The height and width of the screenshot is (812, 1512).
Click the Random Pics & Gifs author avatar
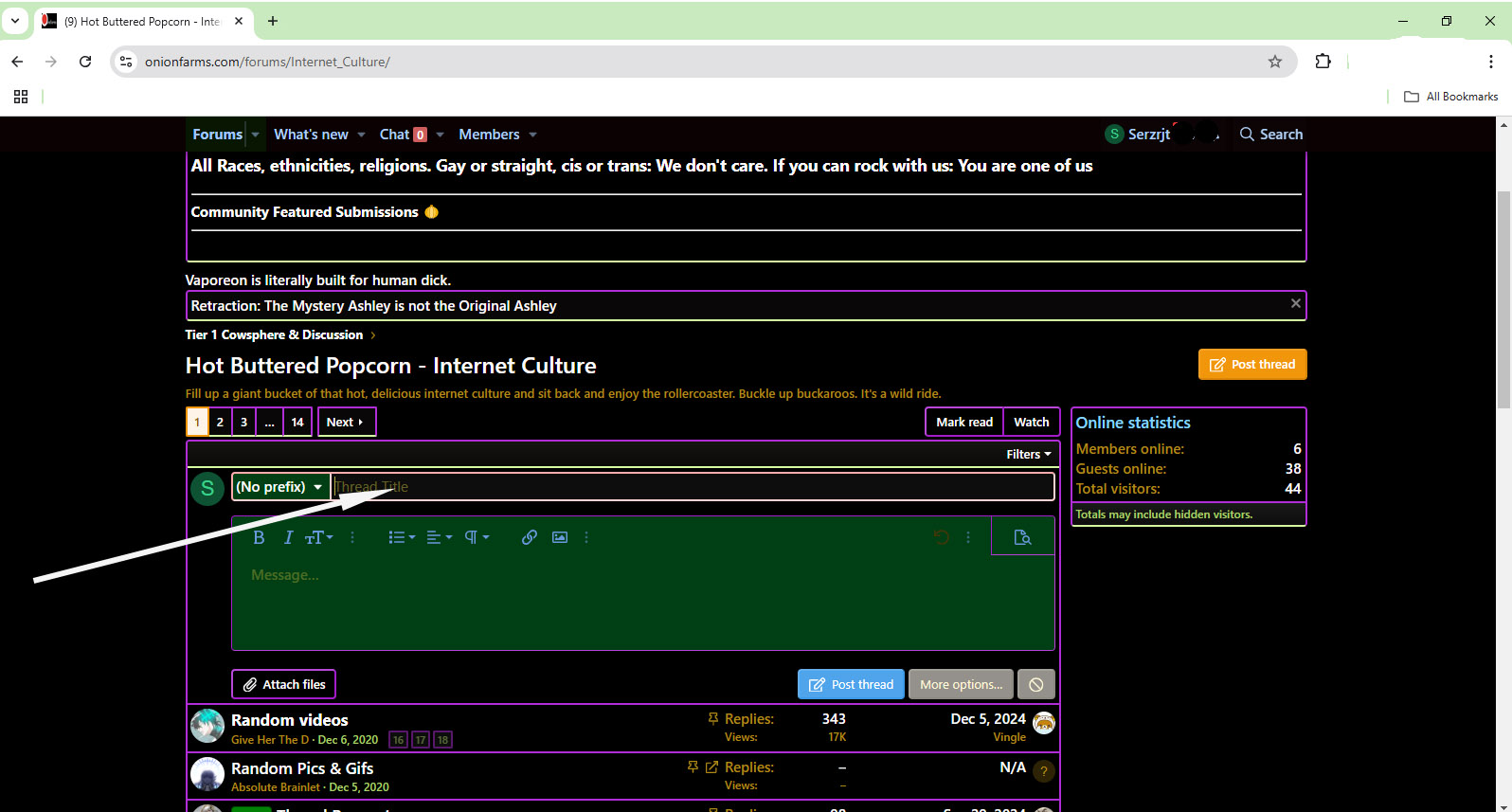click(207, 774)
